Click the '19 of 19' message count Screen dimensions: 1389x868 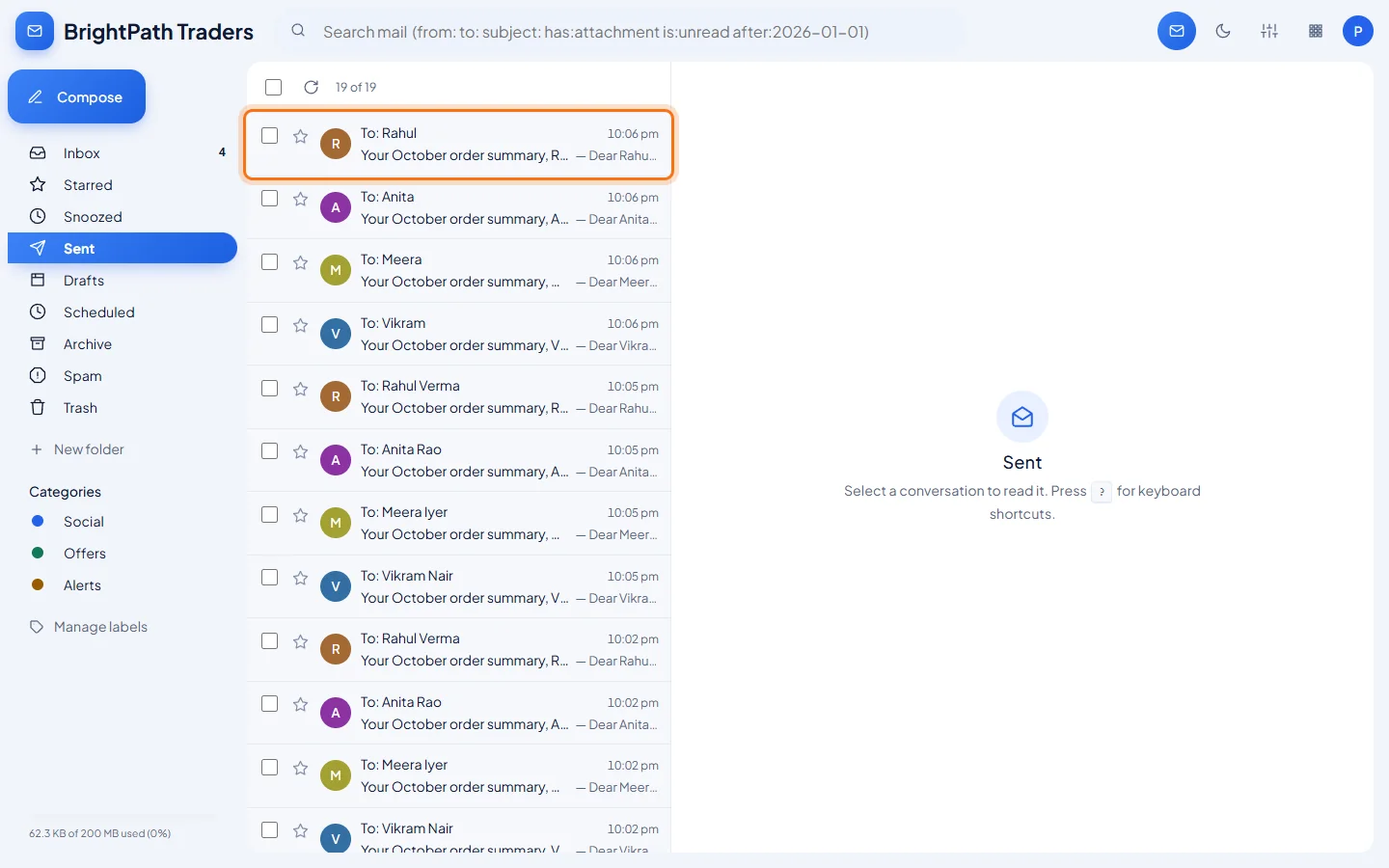click(356, 87)
